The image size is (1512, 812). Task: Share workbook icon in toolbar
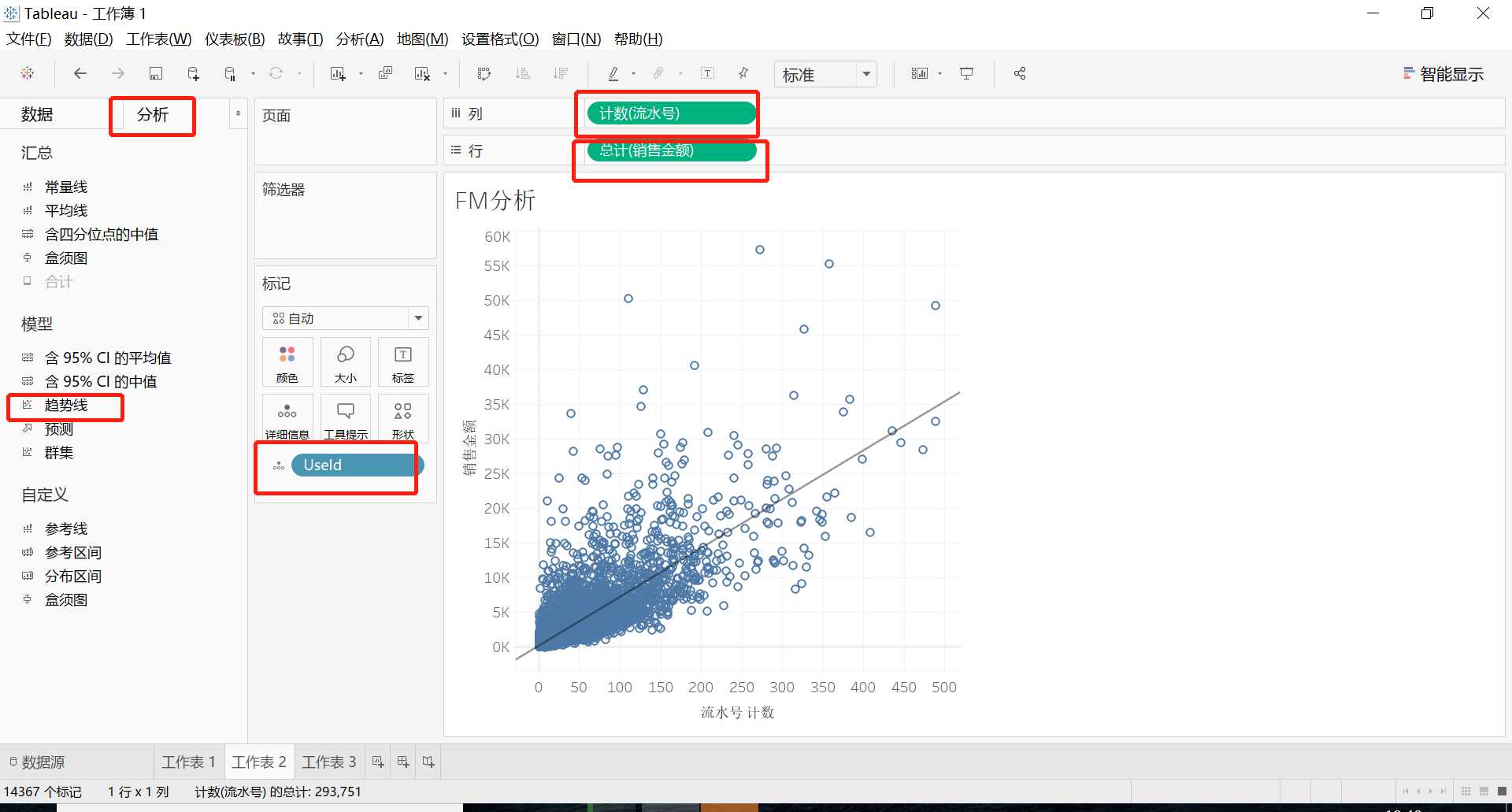click(1020, 73)
